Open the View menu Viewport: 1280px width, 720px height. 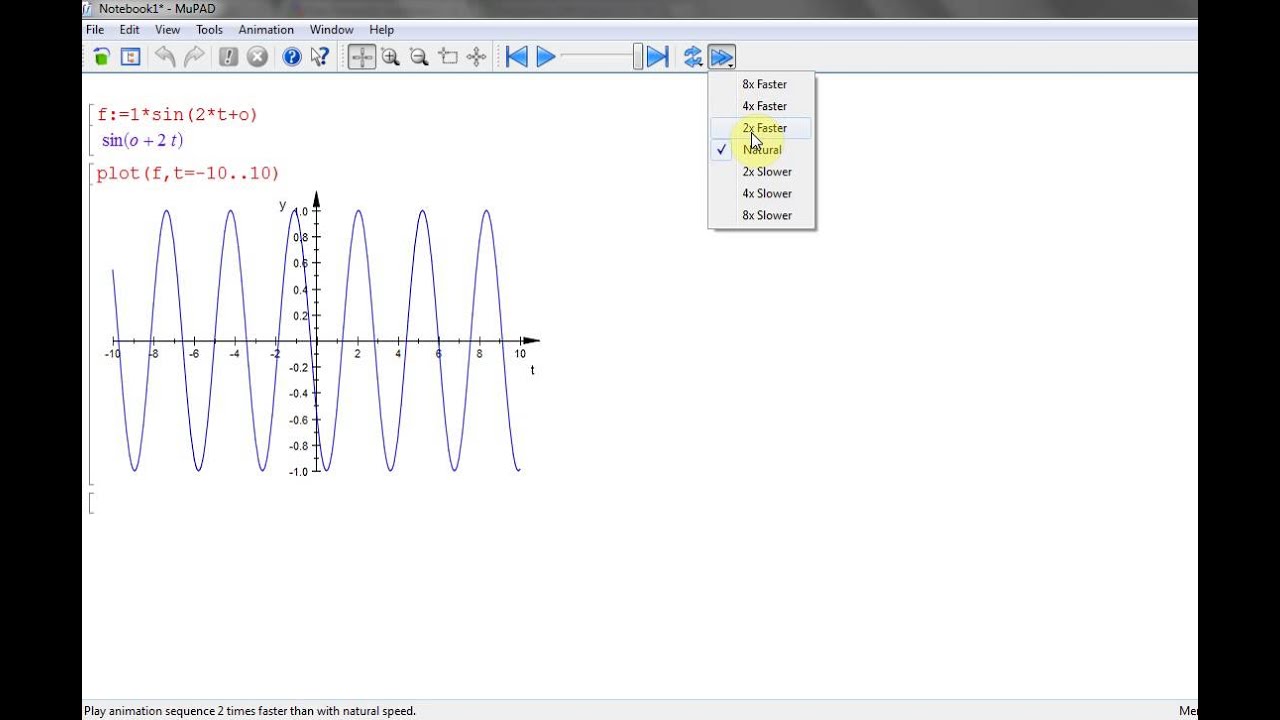(x=167, y=30)
